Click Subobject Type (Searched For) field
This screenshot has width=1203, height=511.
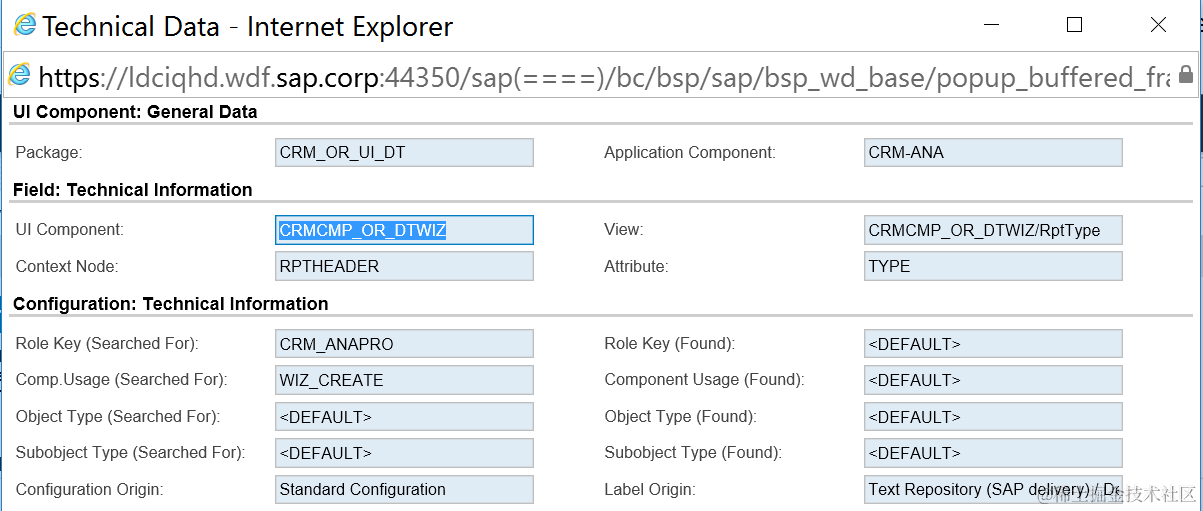click(x=404, y=453)
